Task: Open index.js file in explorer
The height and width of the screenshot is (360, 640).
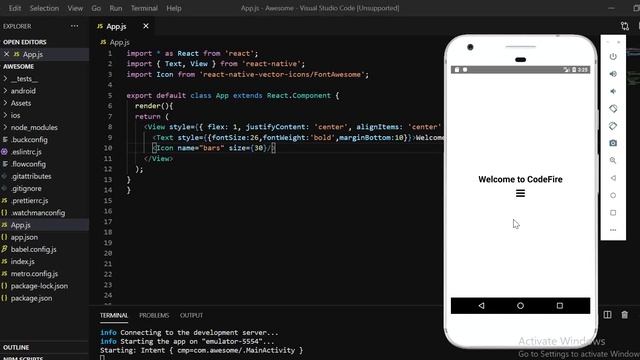Action: click(x=22, y=262)
